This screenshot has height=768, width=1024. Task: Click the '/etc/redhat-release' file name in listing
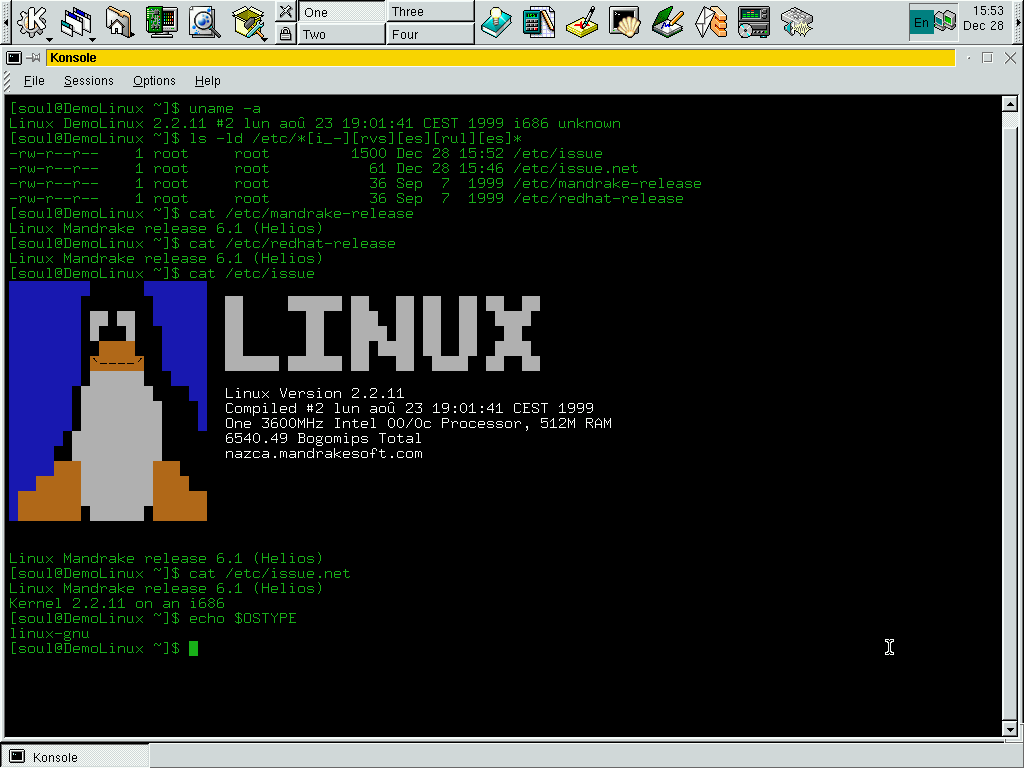(x=598, y=199)
